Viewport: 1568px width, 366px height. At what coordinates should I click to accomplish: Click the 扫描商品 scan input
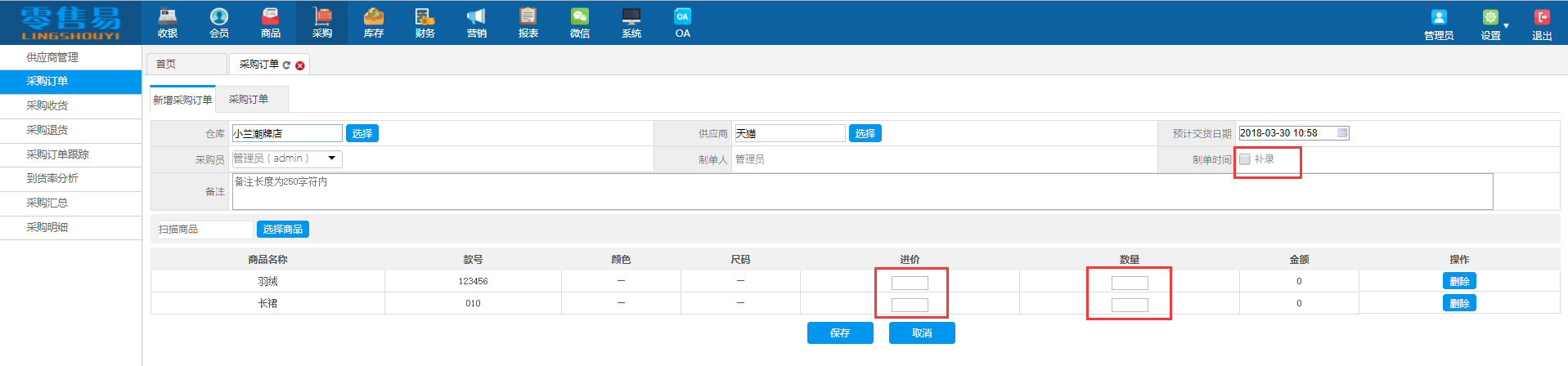click(204, 230)
